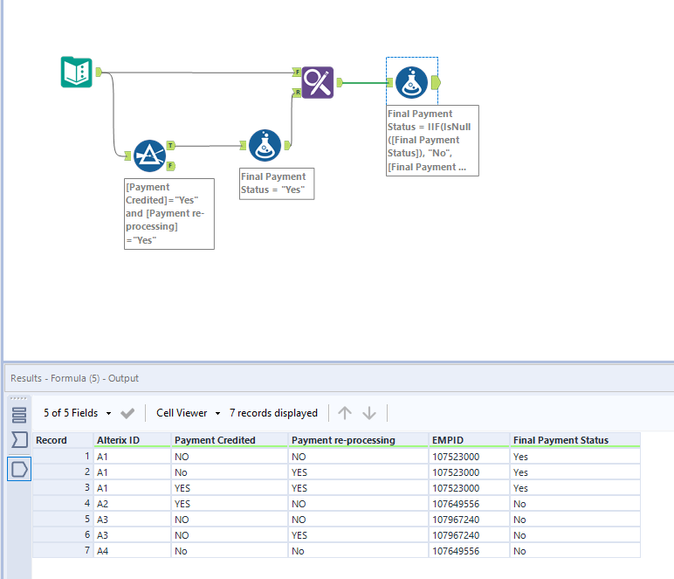This screenshot has width=674, height=579.
Task: Select the final Formula tool with dashed outline
Action: pyautogui.click(x=411, y=83)
